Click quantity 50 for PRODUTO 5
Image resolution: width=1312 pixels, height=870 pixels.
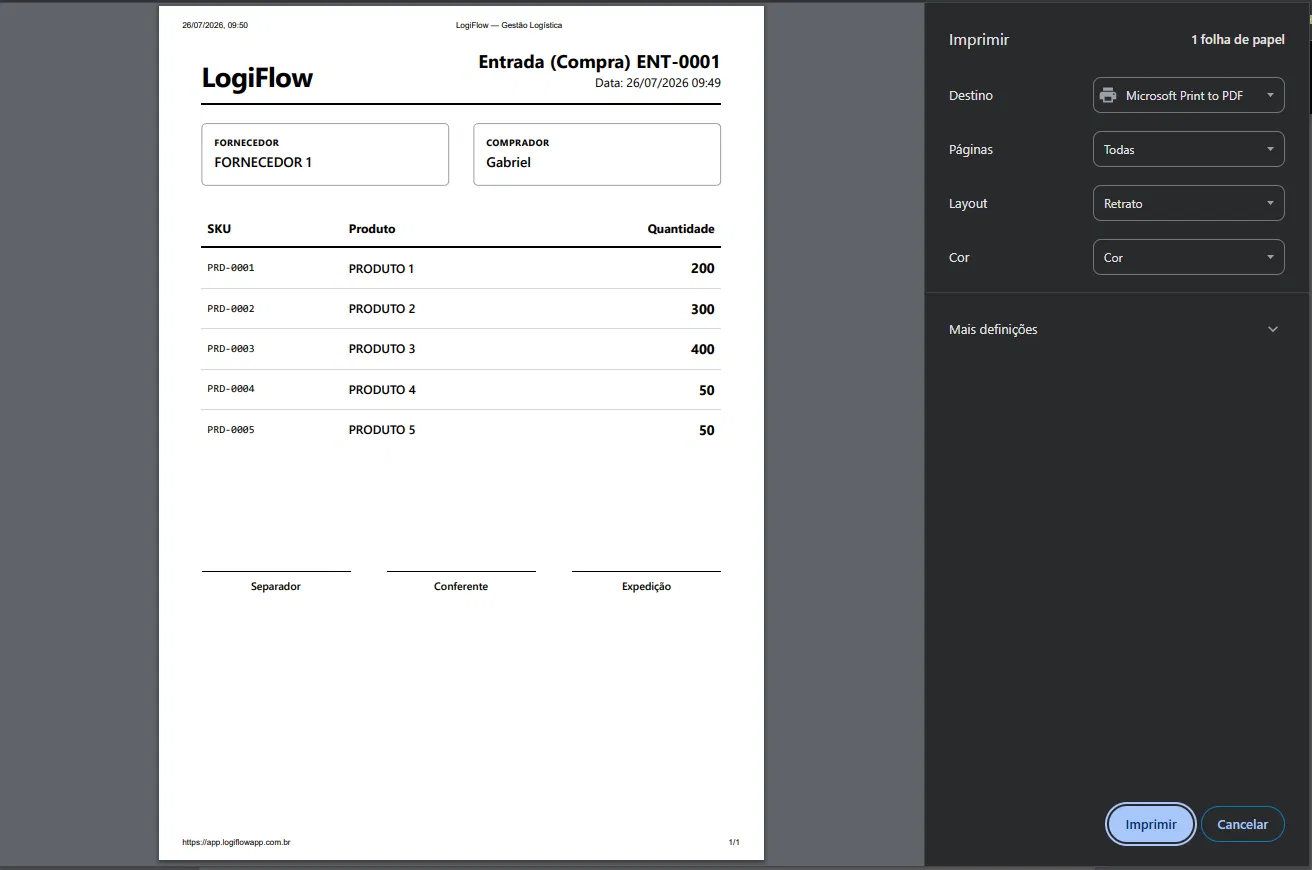(707, 430)
